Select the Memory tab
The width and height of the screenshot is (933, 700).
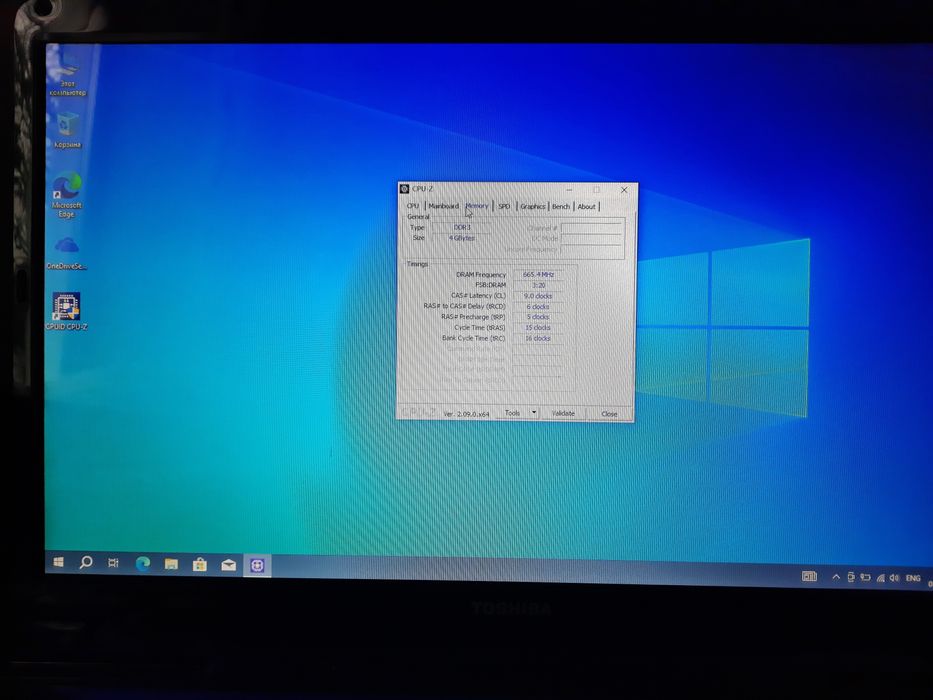(477, 206)
